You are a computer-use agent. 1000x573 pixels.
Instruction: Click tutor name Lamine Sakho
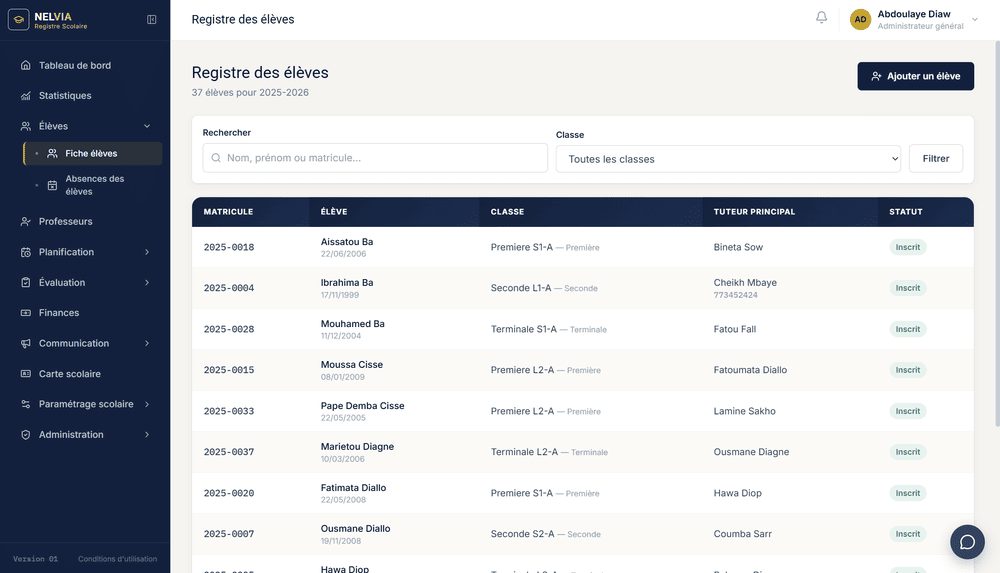click(744, 412)
